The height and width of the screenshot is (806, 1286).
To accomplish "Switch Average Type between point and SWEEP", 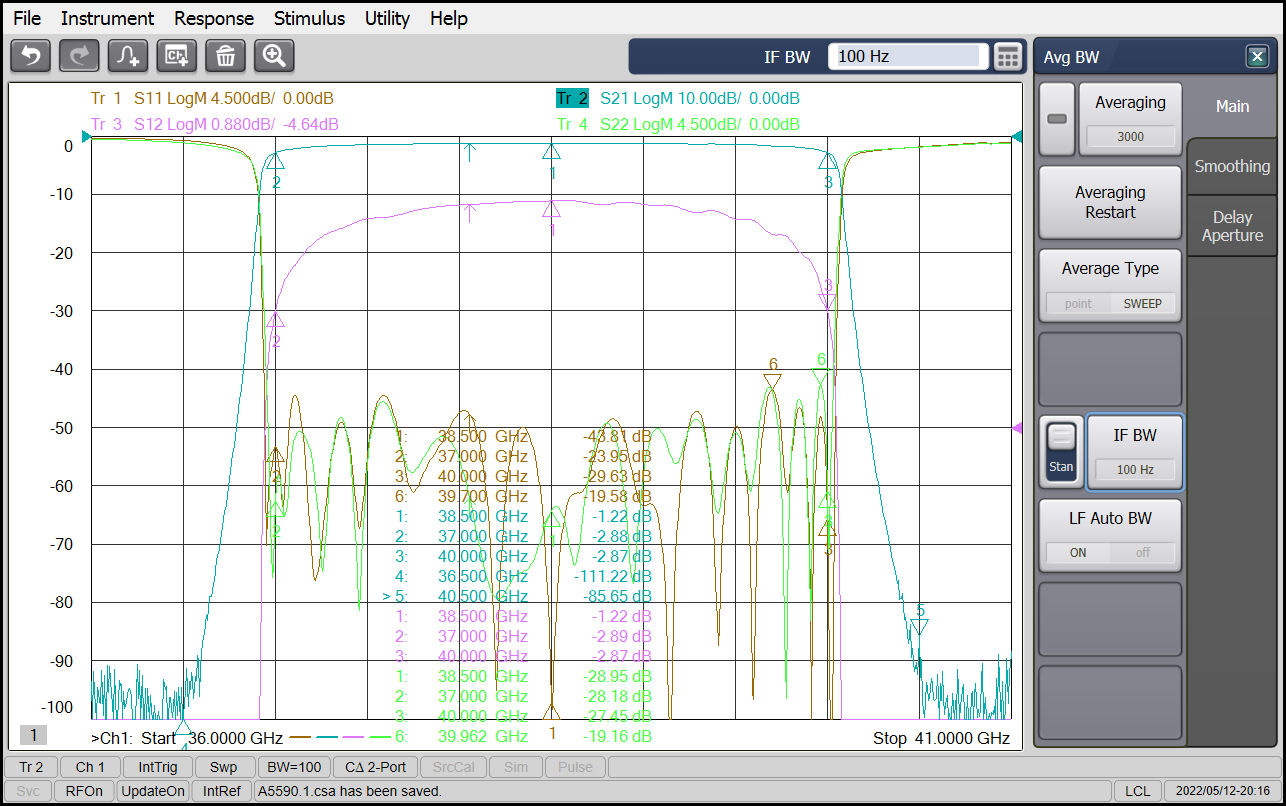I will click(1110, 303).
